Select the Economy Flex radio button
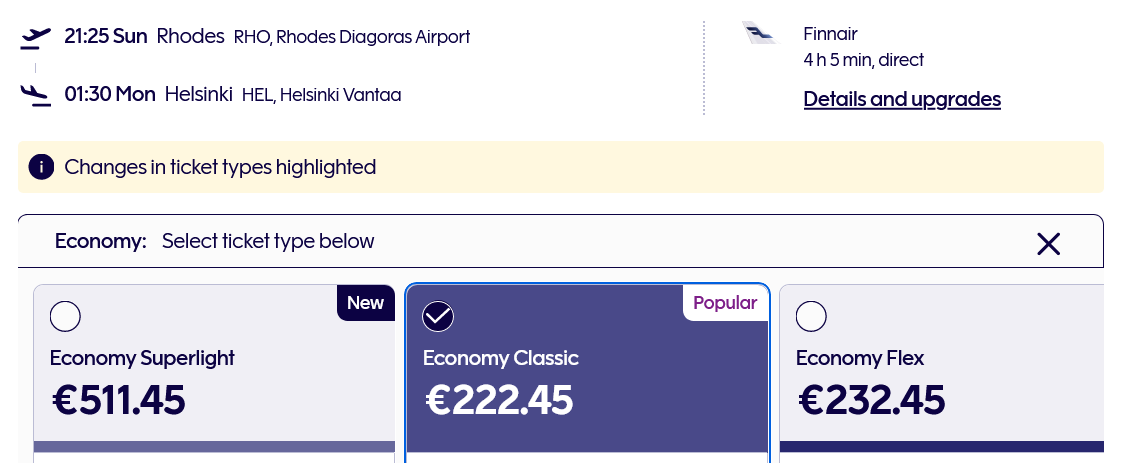The width and height of the screenshot is (1128, 463). click(x=811, y=316)
